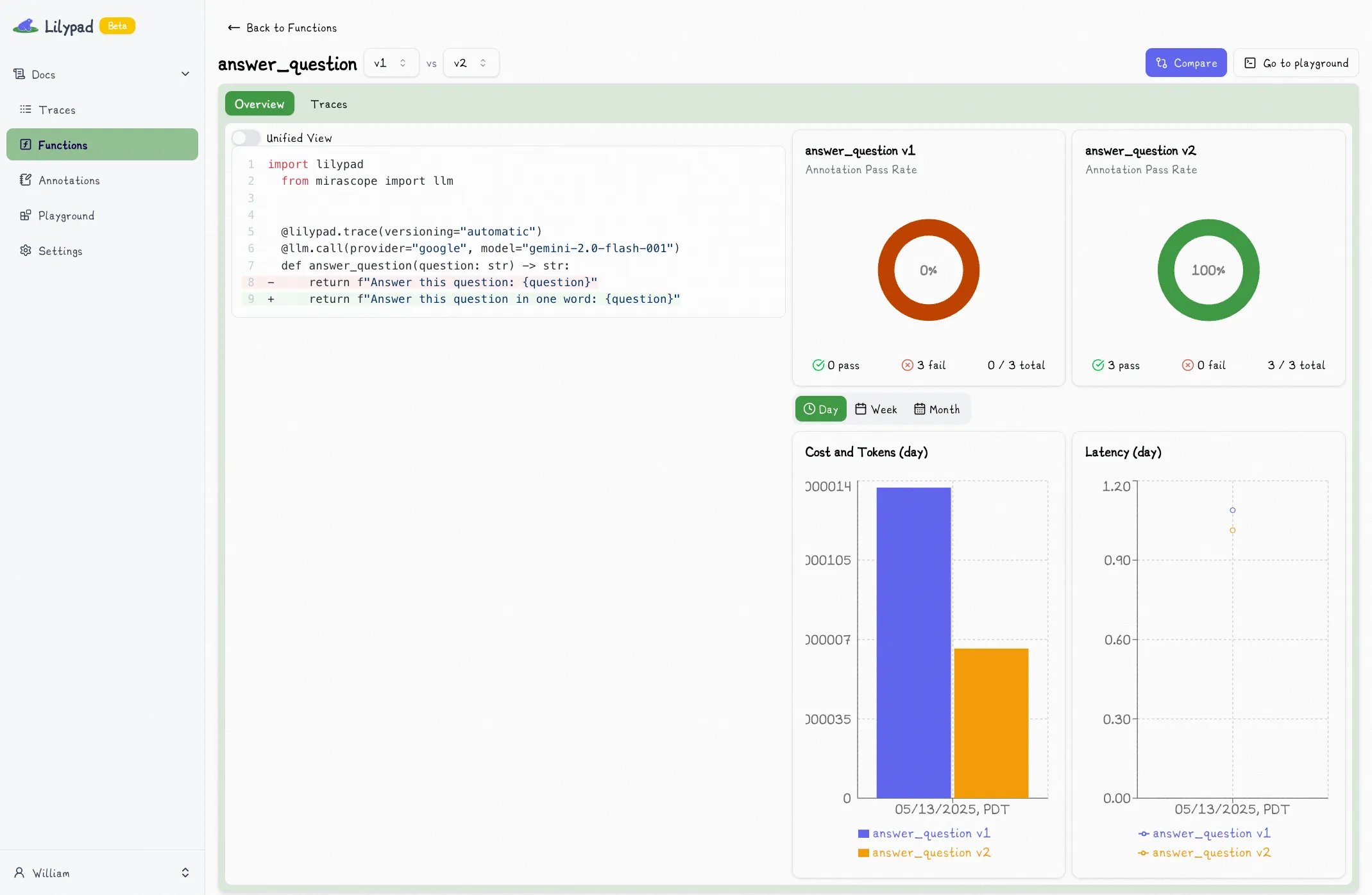
Task: Click the Lilypad logo icon
Action: [26, 26]
